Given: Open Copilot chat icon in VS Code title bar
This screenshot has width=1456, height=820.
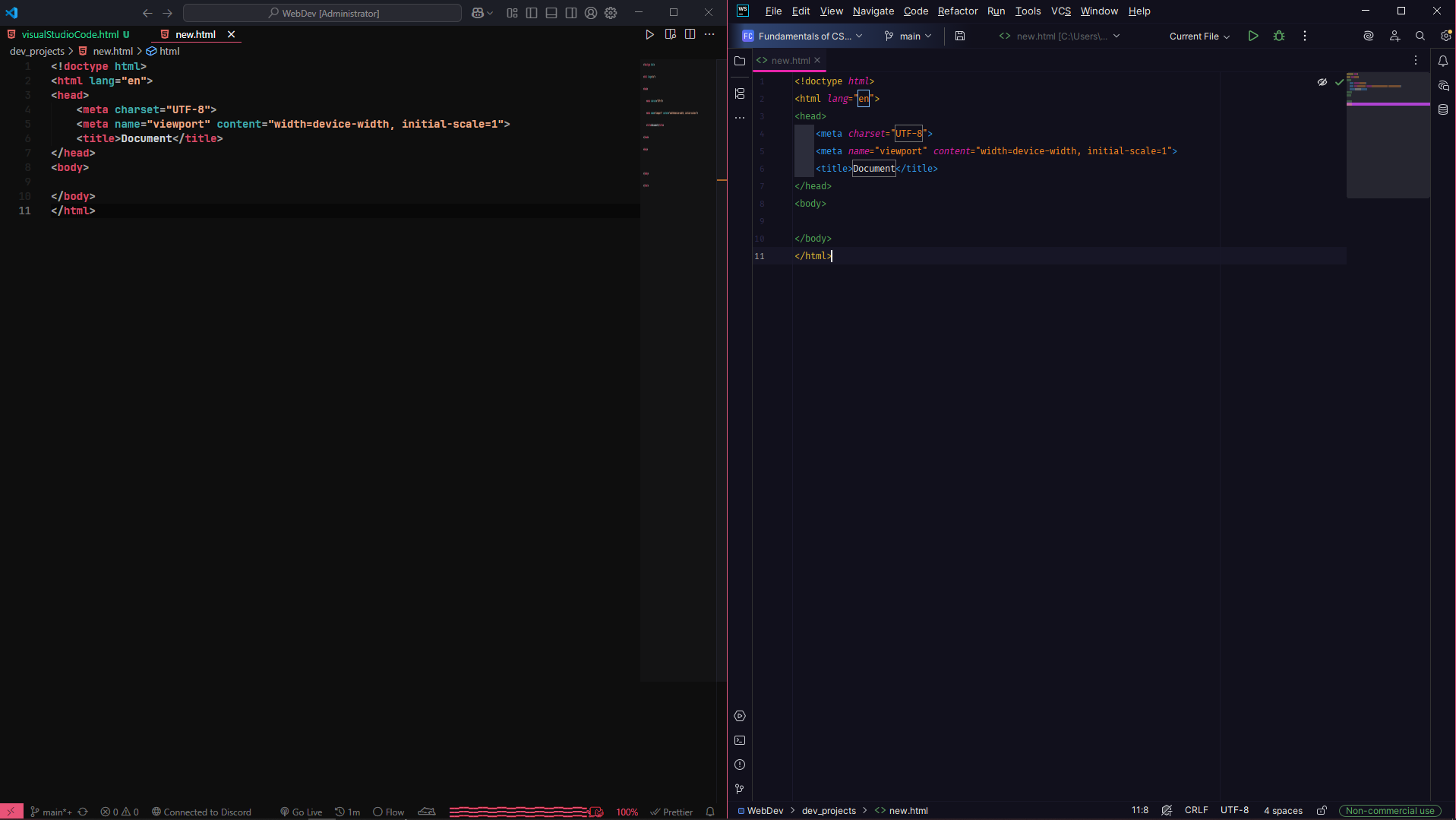Looking at the screenshot, I should click(x=478, y=13).
